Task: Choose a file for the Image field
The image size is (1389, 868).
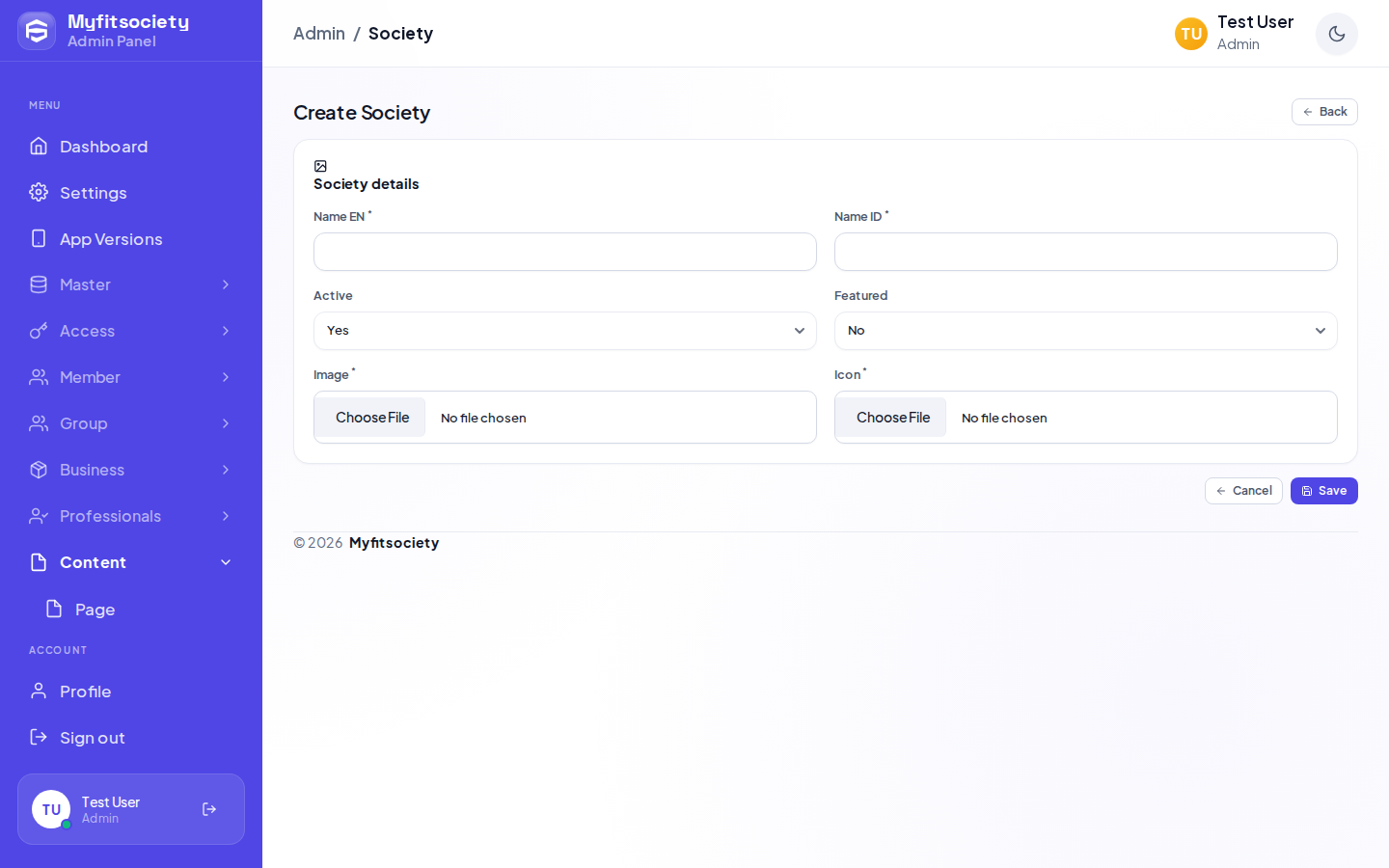Action: point(370,418)
